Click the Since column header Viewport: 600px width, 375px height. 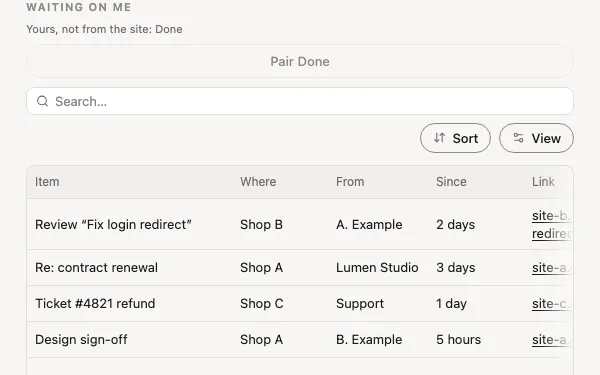coord(451,182)
